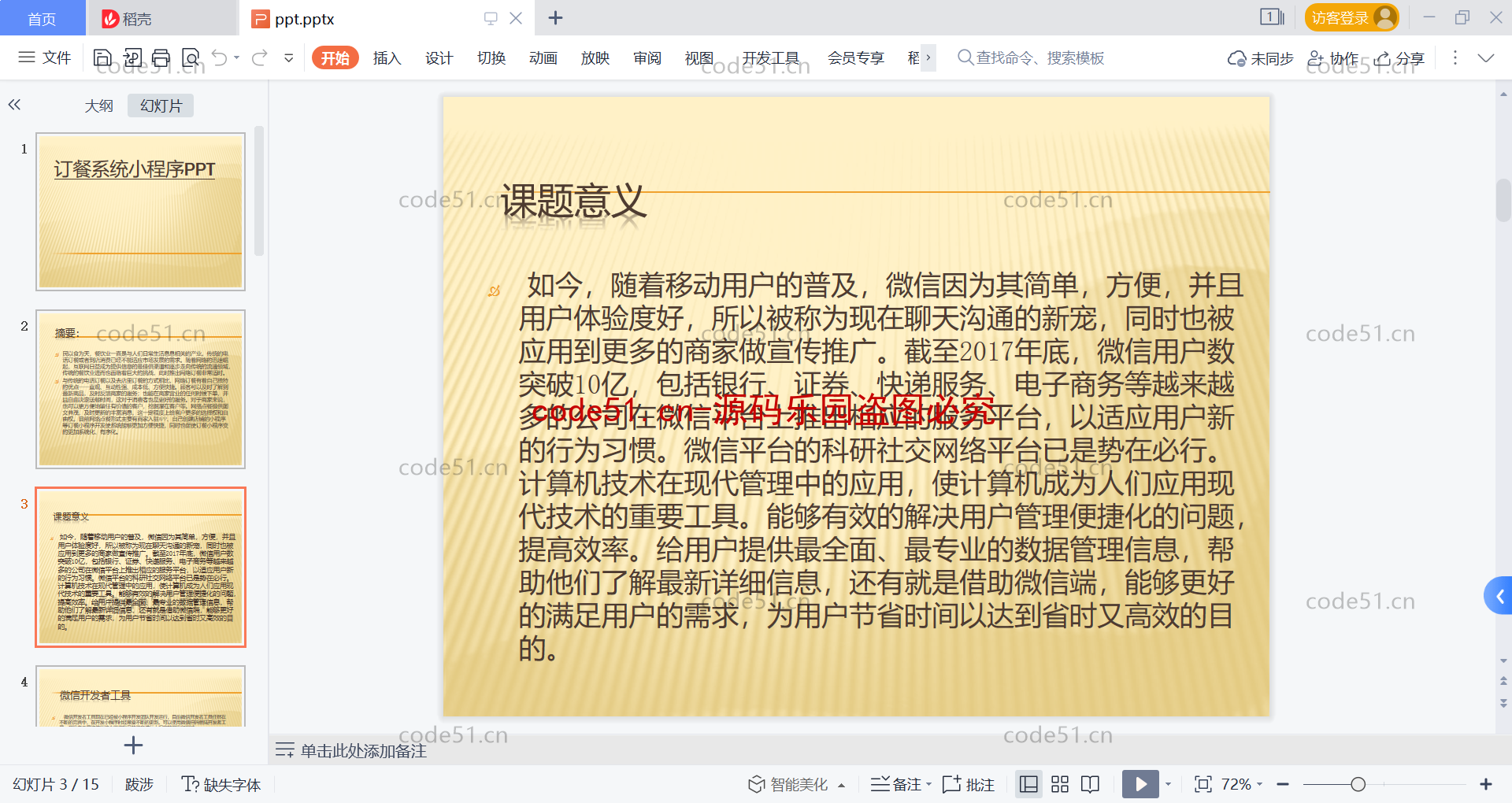Image resolution: width=1512 pixels, height=803 pixels.
Task: Select slide 1 thumbnail 订餐系统小程序PPT
Action: coord(140,212)
